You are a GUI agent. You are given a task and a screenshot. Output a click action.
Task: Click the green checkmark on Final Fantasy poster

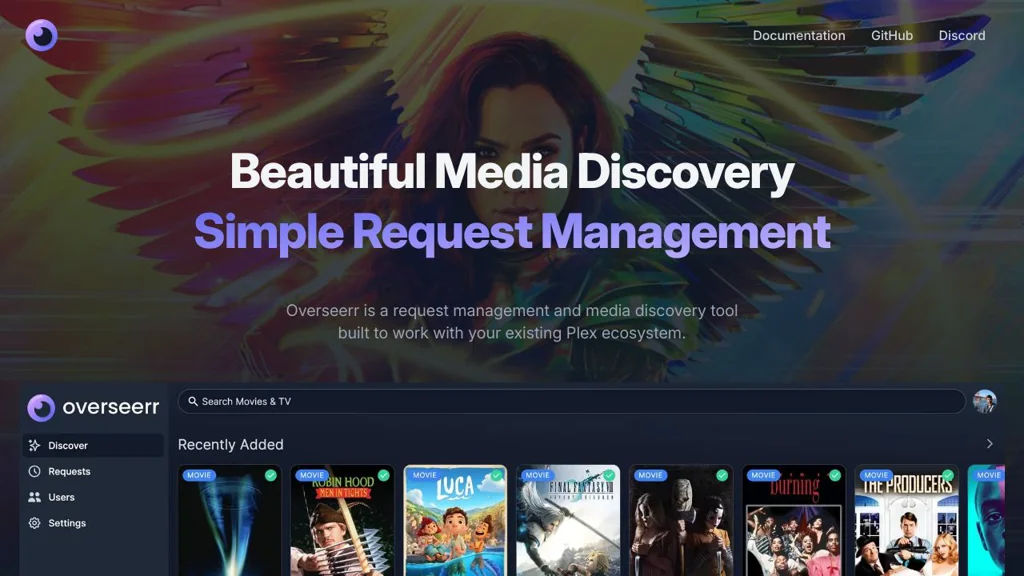609,475
